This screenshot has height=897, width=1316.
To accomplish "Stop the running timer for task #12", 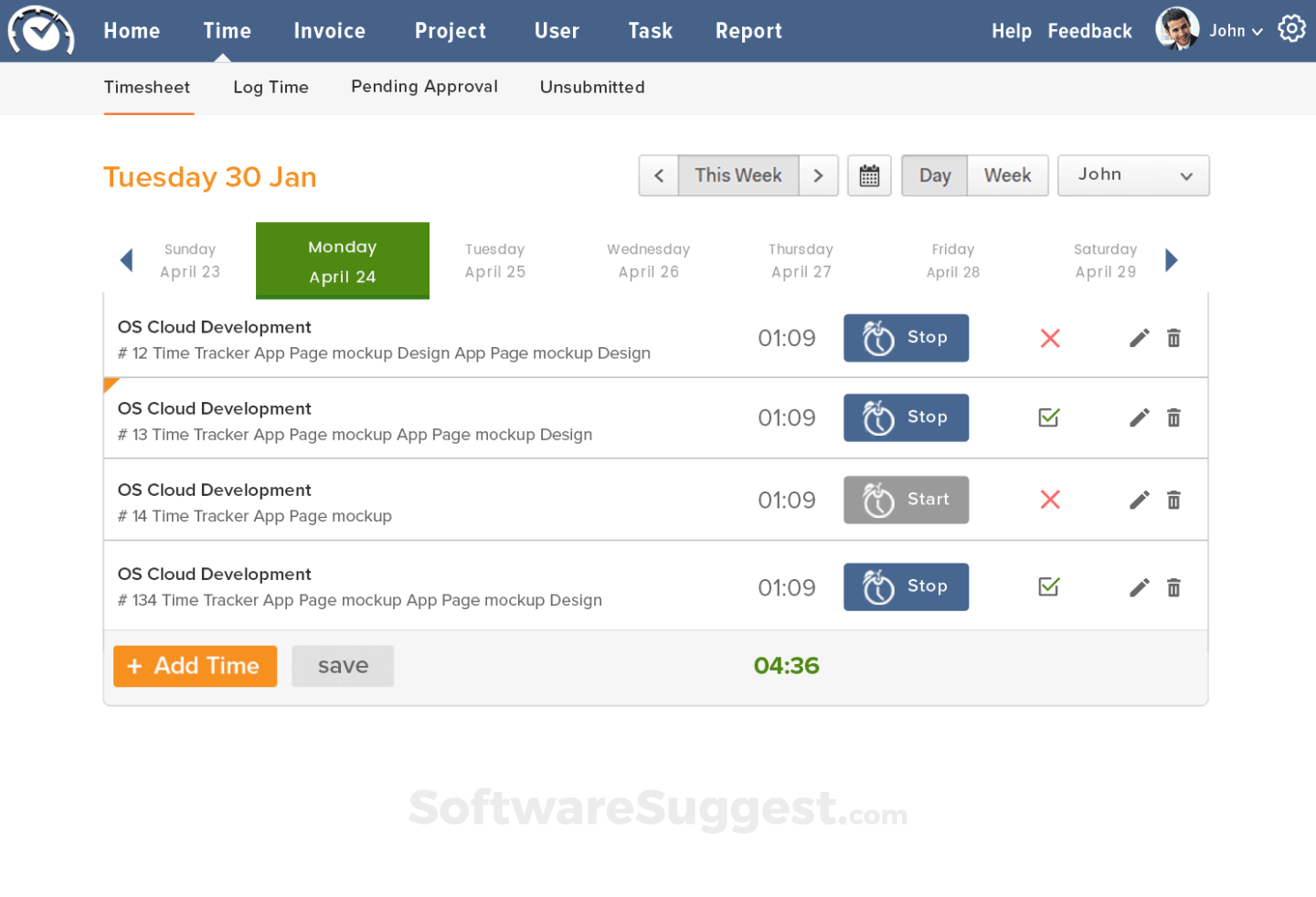I will tap(906, 338).
